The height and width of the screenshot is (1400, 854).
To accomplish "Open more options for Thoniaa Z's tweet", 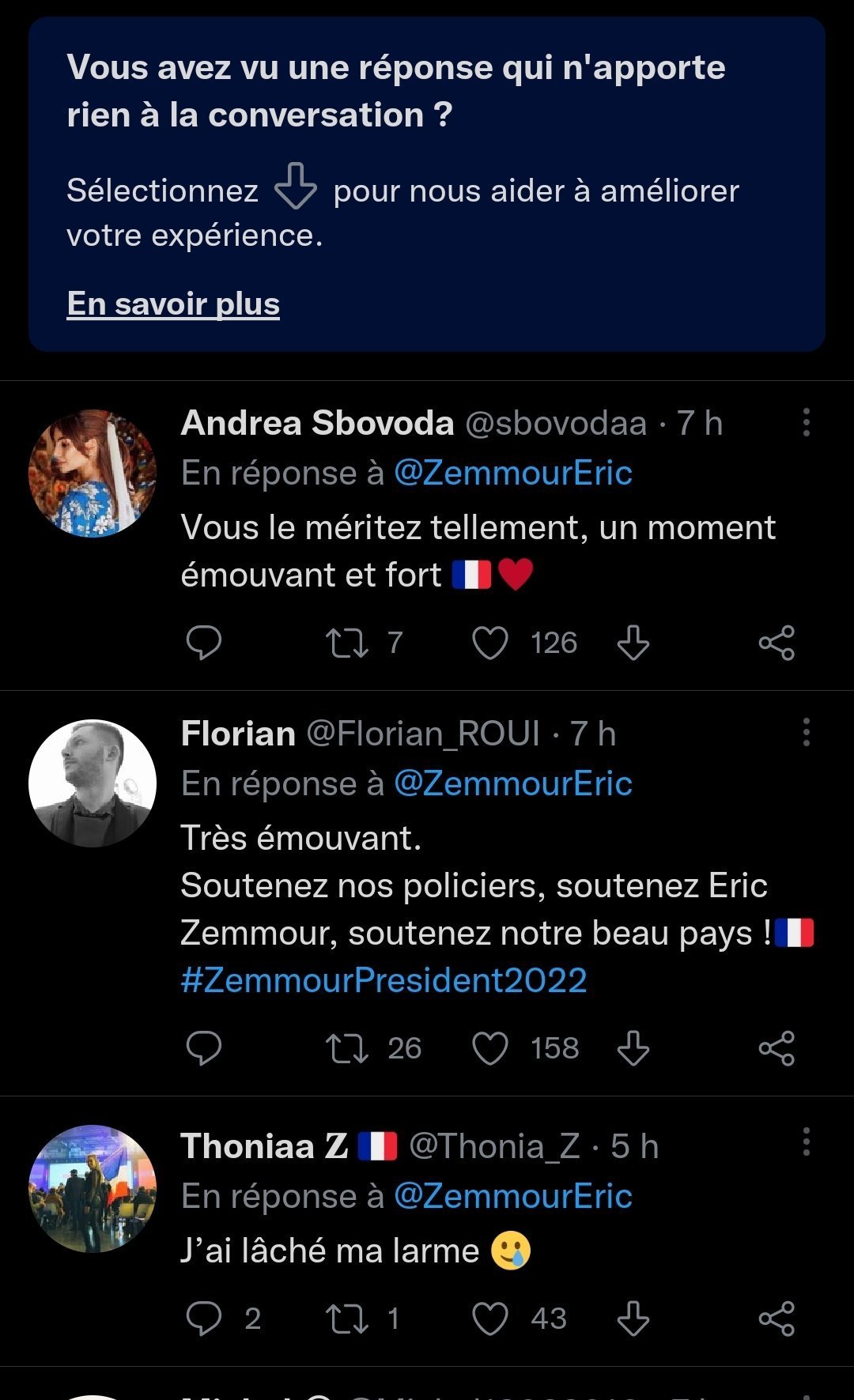I will pos(806,1142).
